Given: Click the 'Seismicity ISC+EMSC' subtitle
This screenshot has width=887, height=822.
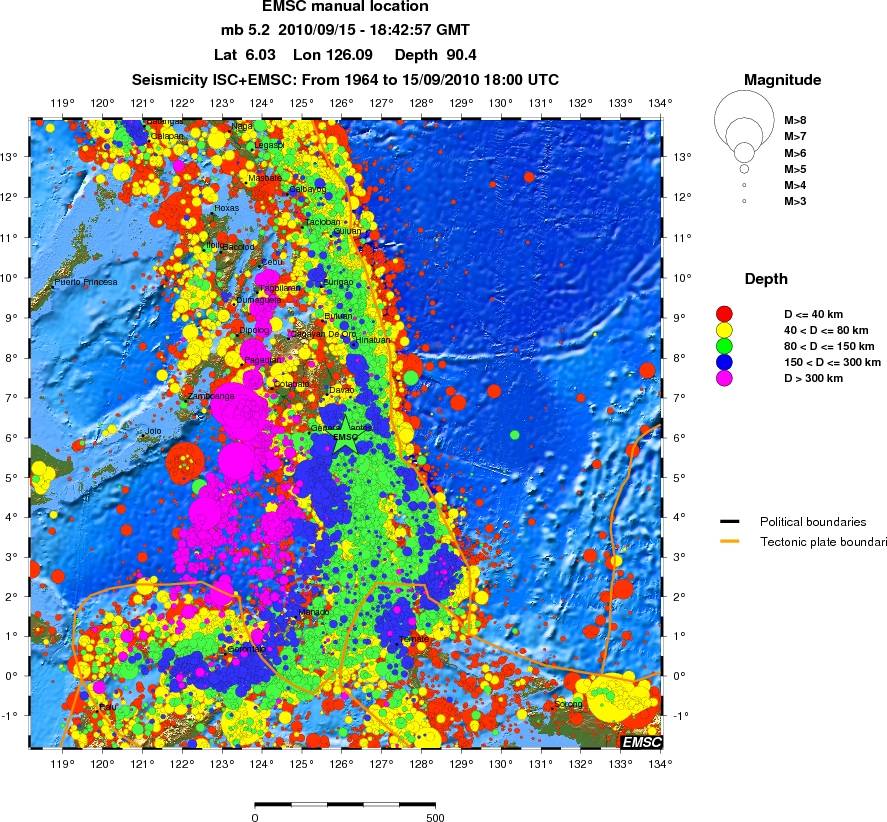Looking at the screenshot, I should tap(345, 80).
